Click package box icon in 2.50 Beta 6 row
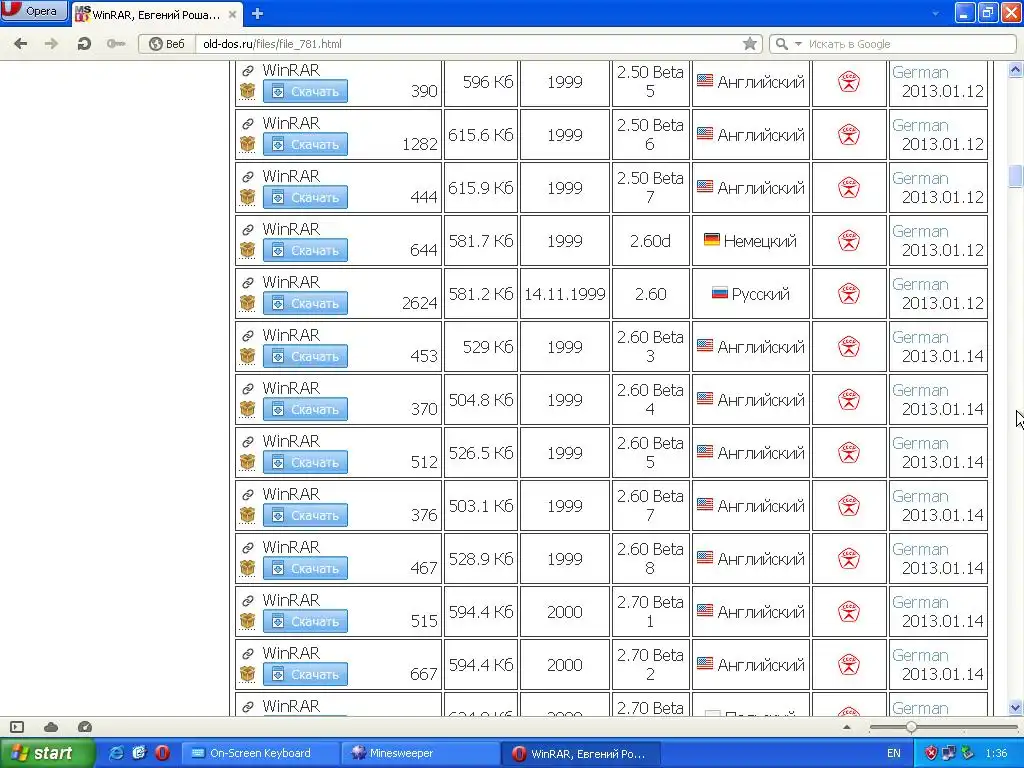 click(248, 144)
